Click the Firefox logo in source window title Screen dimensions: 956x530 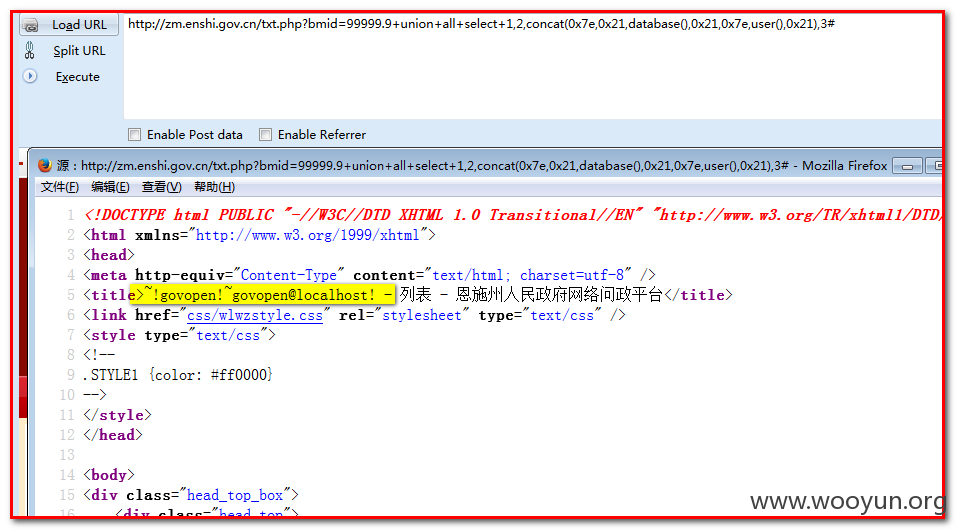pyautogui.click(x=44, y=165)
